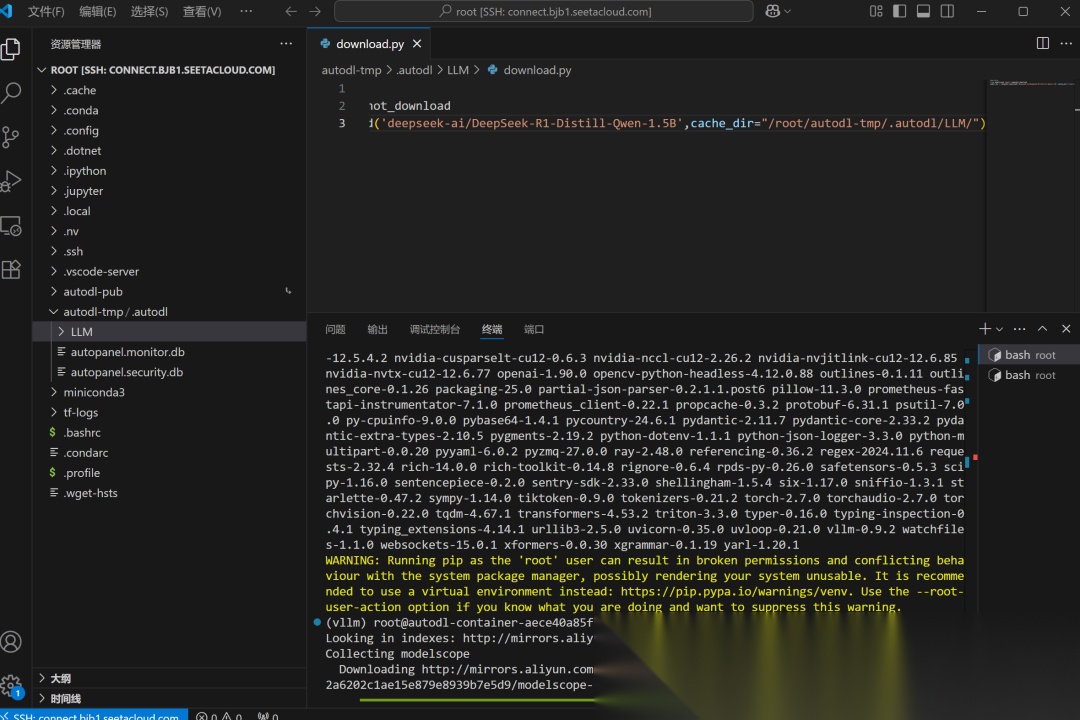
Task: Open the overflow menu after 查看
Action: pyautogui.click(x=246, y=12)
